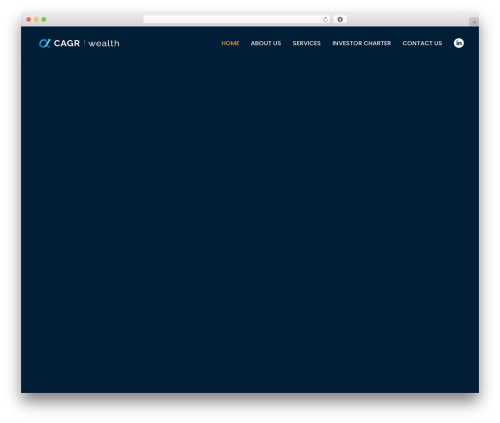
Task: Open the LinkedIn icon in the header
Action: click(x=459, y=43)
